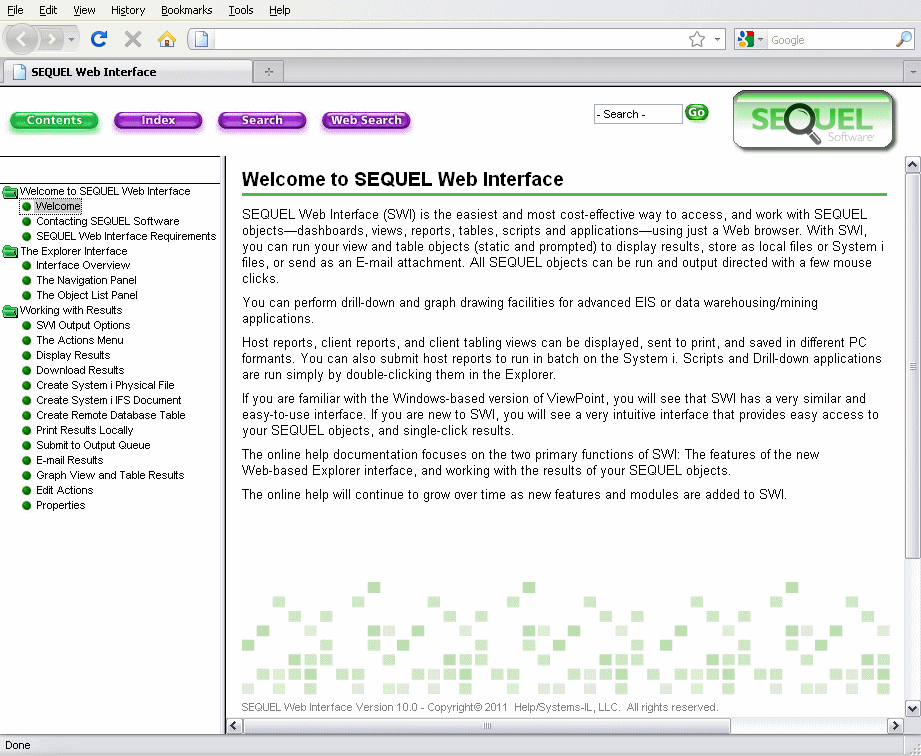This screenshot has width=921, height=756.
Task: Click the vertical scrollbar up arrow
Action: (912, 164)
